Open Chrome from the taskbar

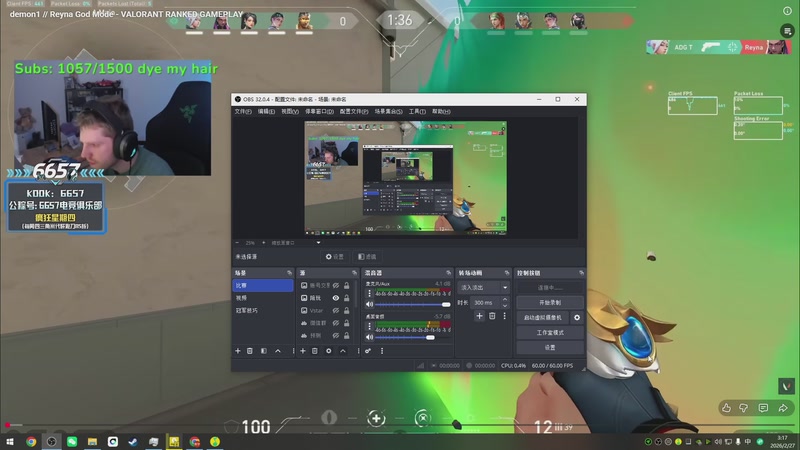point(31,442)
